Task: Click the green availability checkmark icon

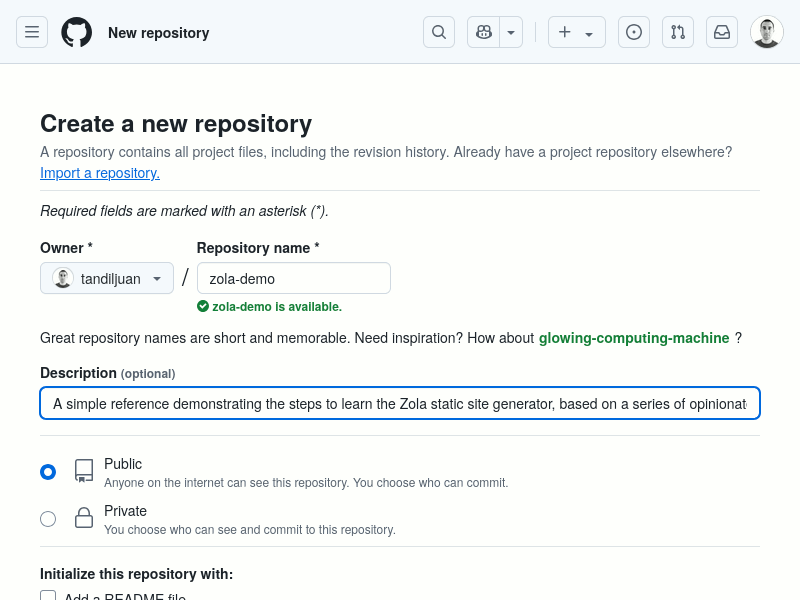Action: tap(203, 306)
